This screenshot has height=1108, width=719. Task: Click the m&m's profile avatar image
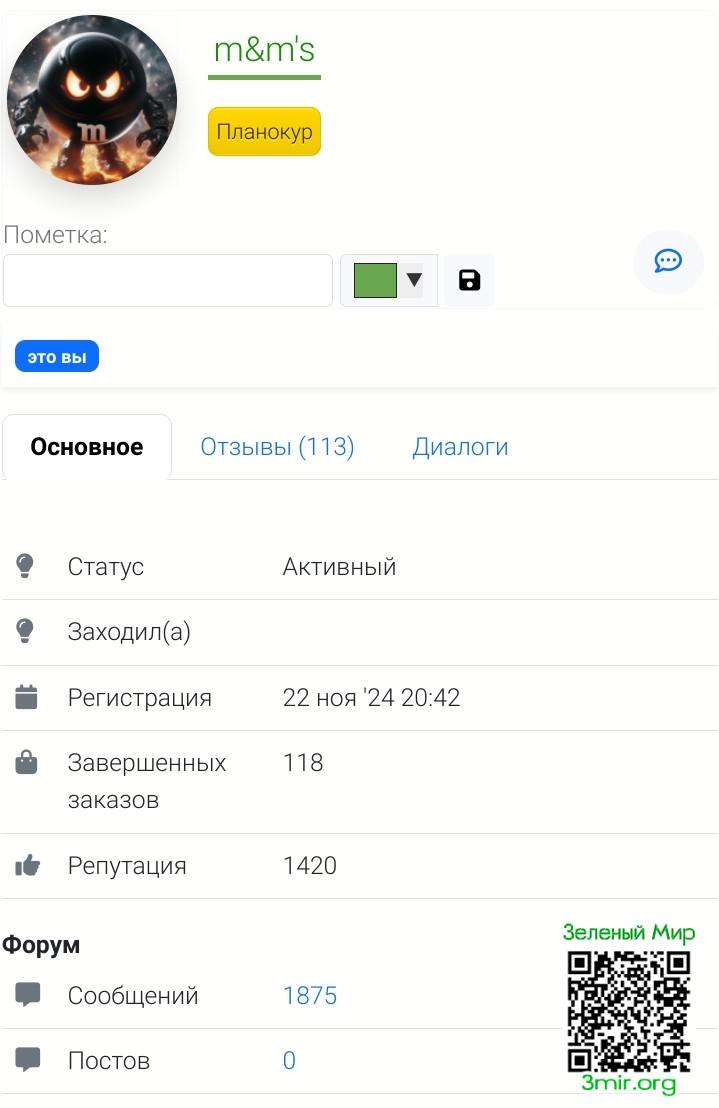click(x=92, y=100)
